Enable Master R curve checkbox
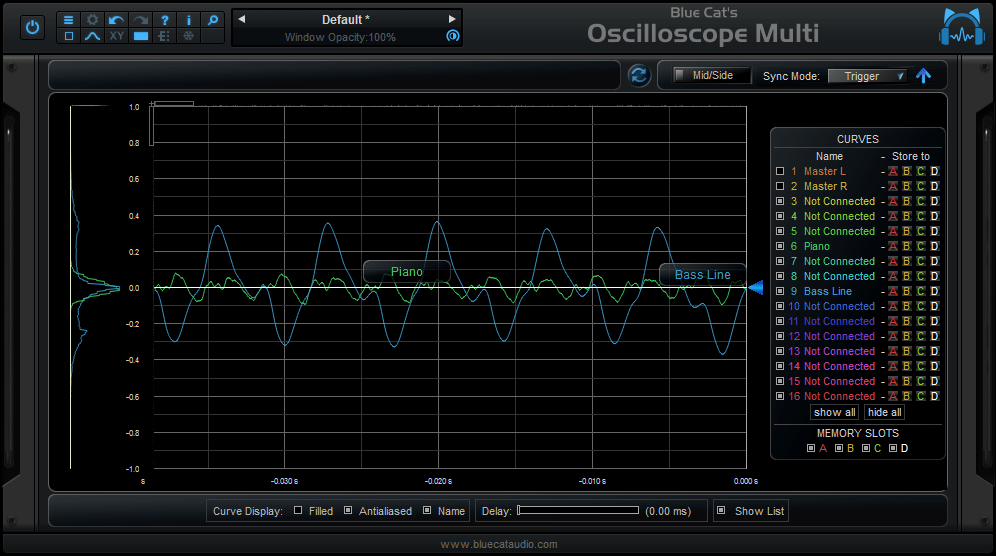Image resolution: width=996 pixels, height=556 pixels. click(x=780, y=186)
